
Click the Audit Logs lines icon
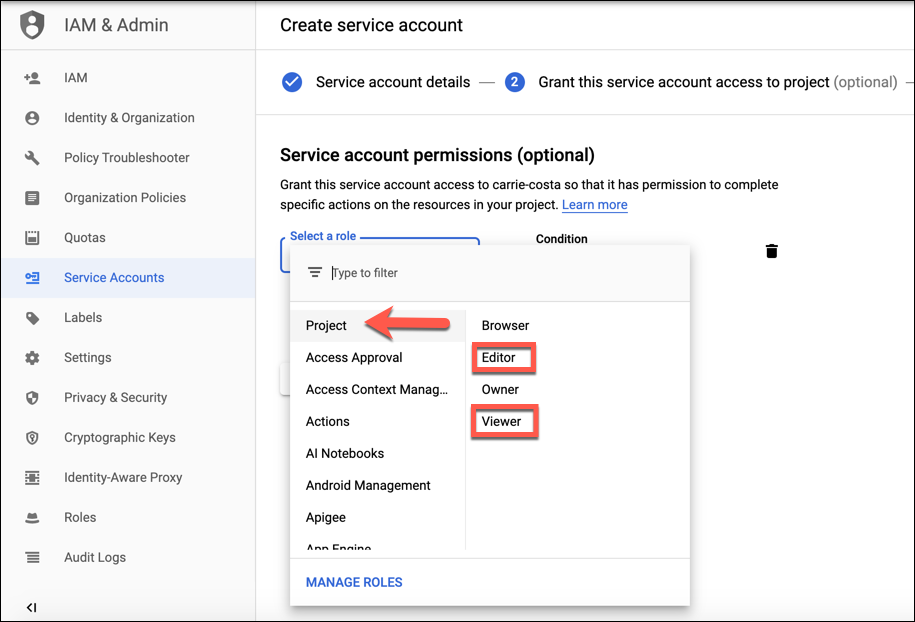32,558
